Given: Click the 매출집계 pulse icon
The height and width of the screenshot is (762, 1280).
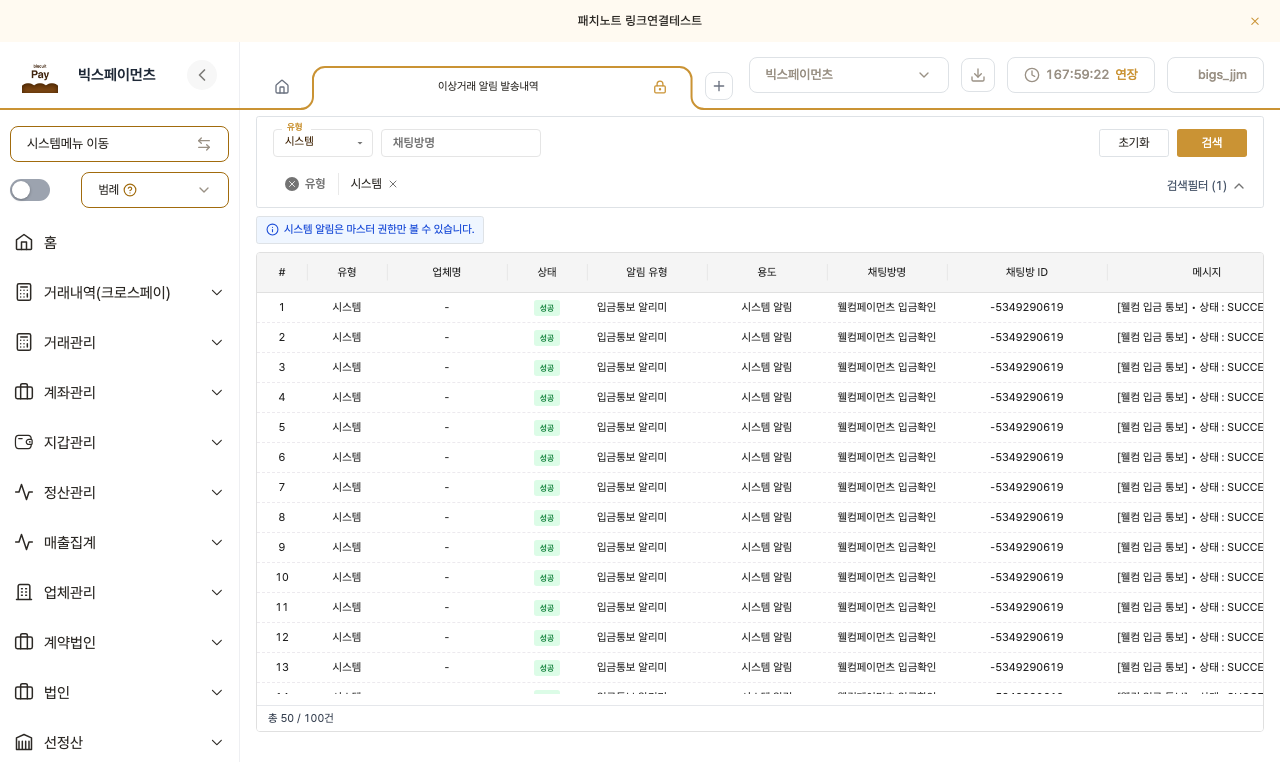Looking at the screenshot, I should [24, 542].
